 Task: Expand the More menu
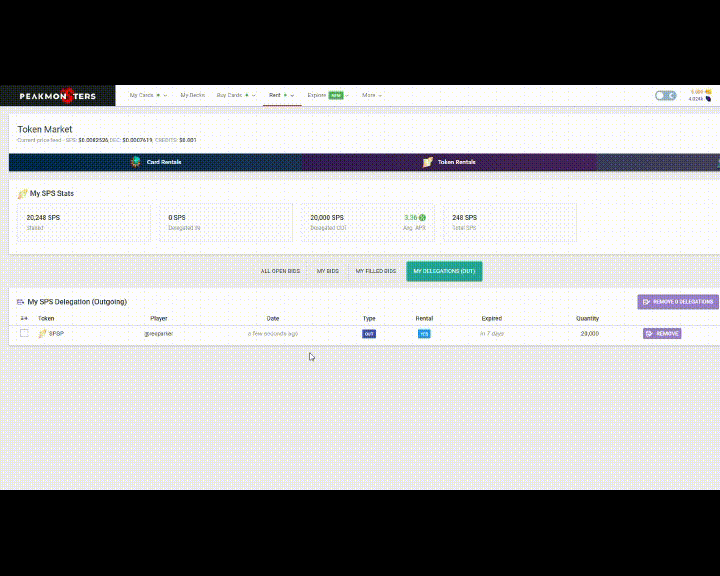coord(371,95)
